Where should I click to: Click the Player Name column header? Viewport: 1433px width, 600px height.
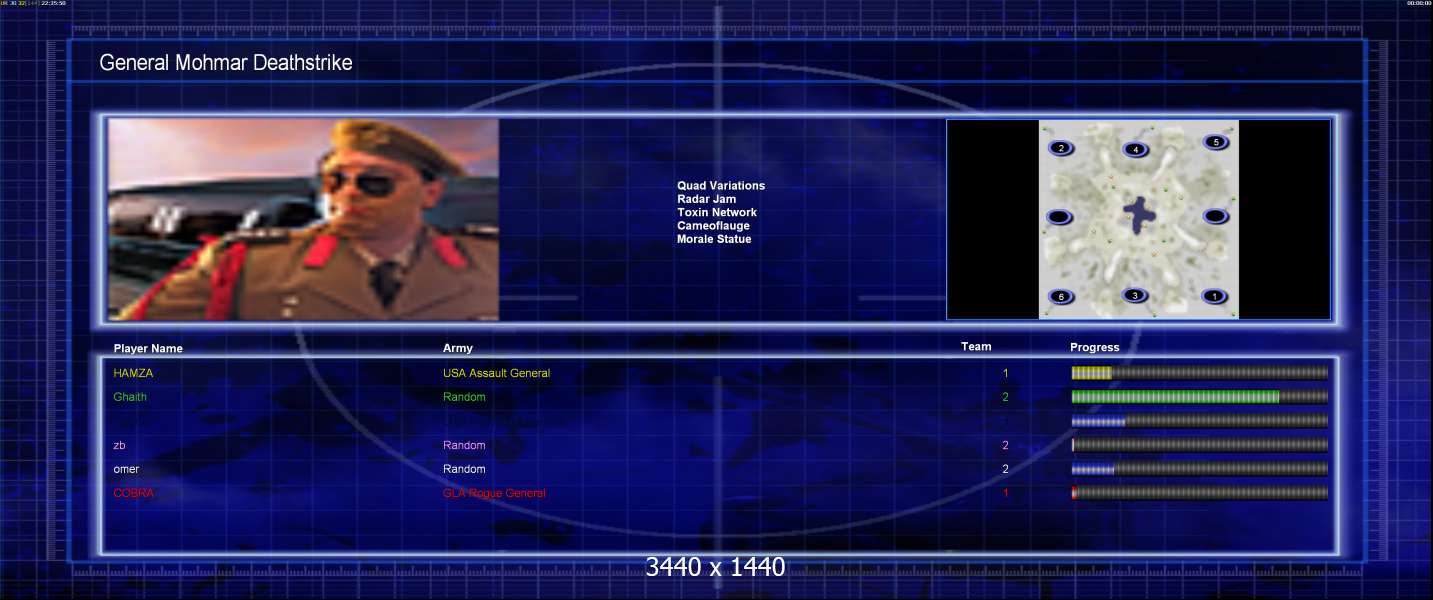click(148, 349)
